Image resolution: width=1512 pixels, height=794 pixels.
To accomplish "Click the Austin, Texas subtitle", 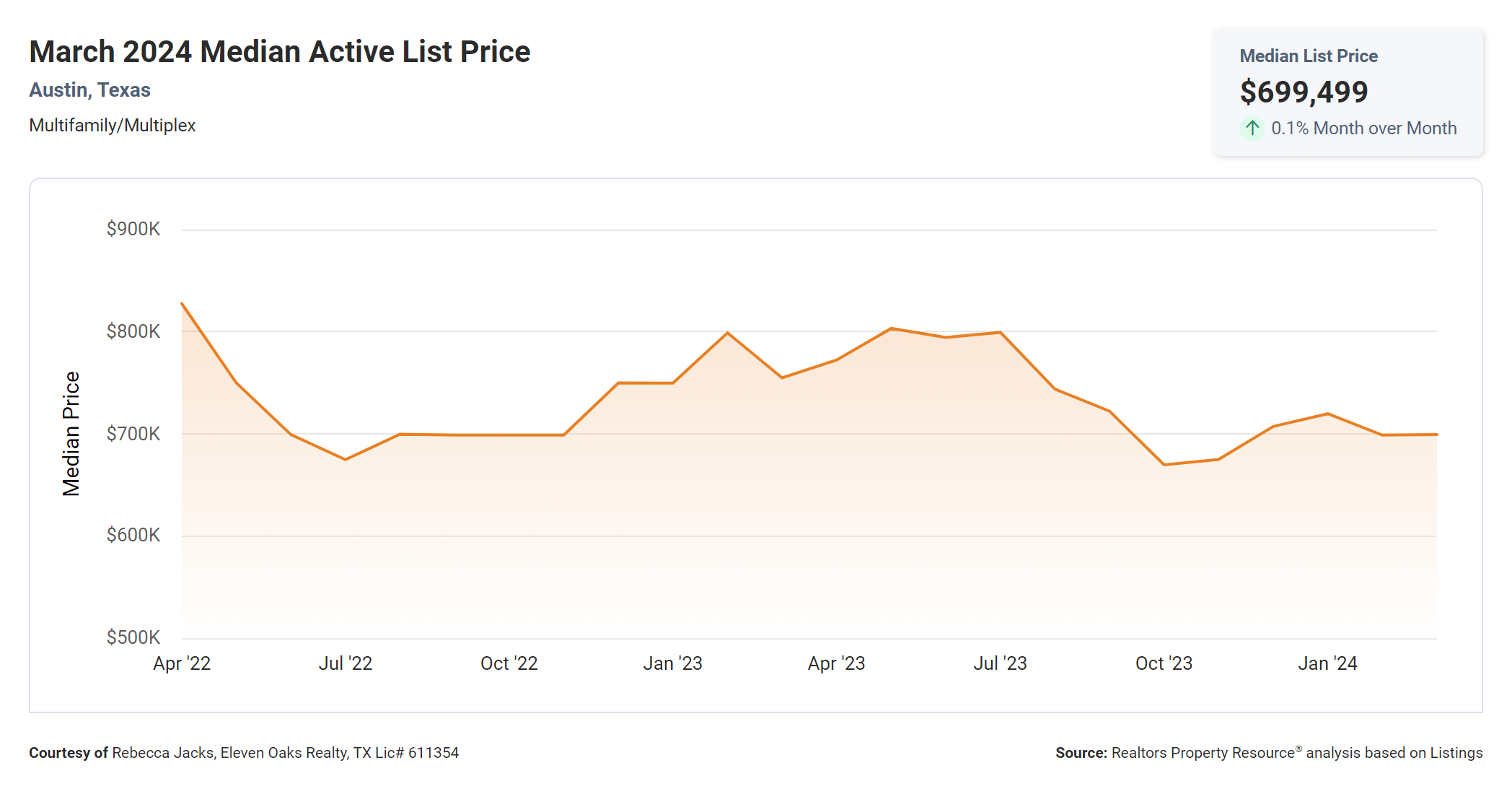I will (x=89, y=90).
